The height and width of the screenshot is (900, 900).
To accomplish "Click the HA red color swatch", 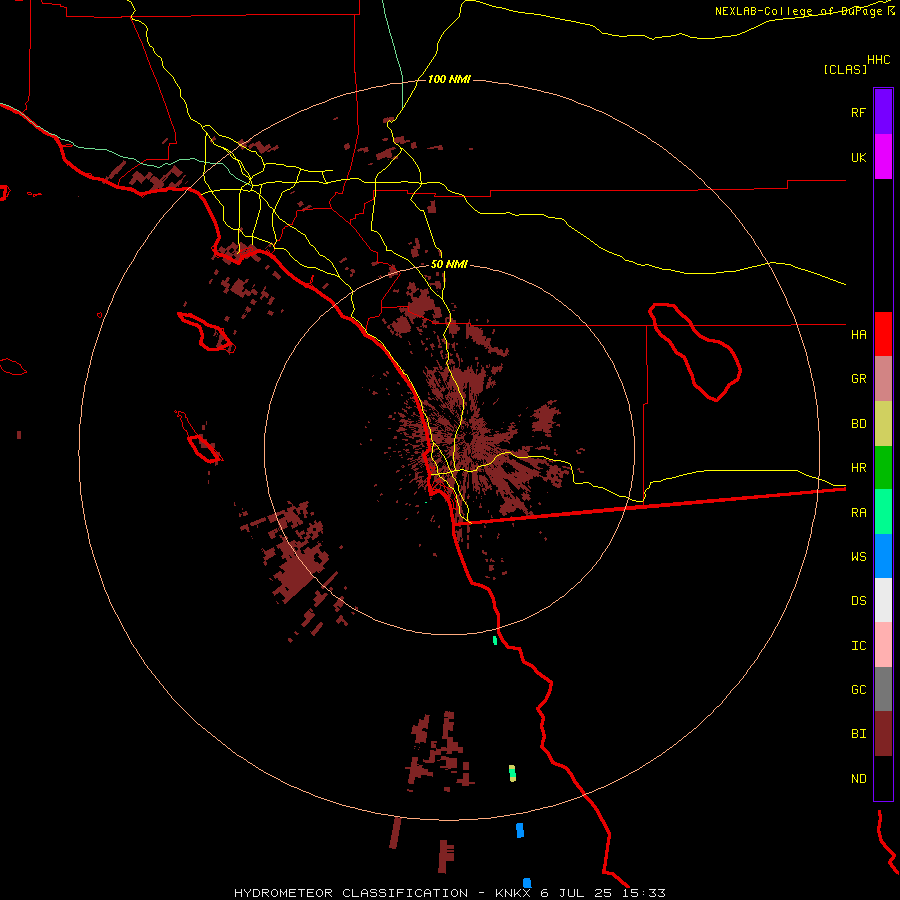I will 883,334.
